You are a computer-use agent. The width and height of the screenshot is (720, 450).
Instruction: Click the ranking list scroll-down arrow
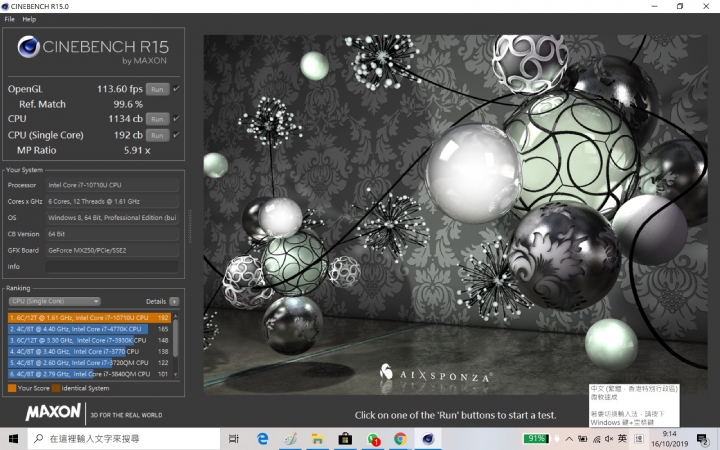tap(175, 375)
